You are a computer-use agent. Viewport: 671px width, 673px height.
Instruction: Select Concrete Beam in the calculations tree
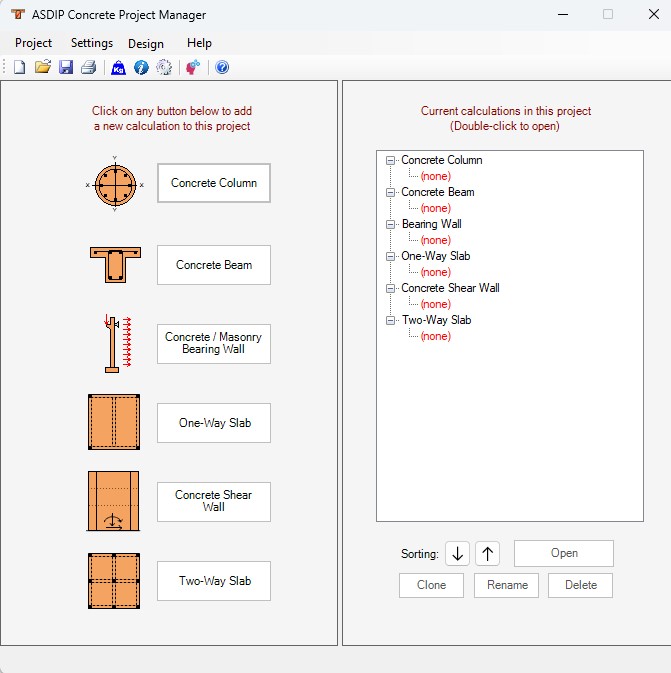pos(438,192)
